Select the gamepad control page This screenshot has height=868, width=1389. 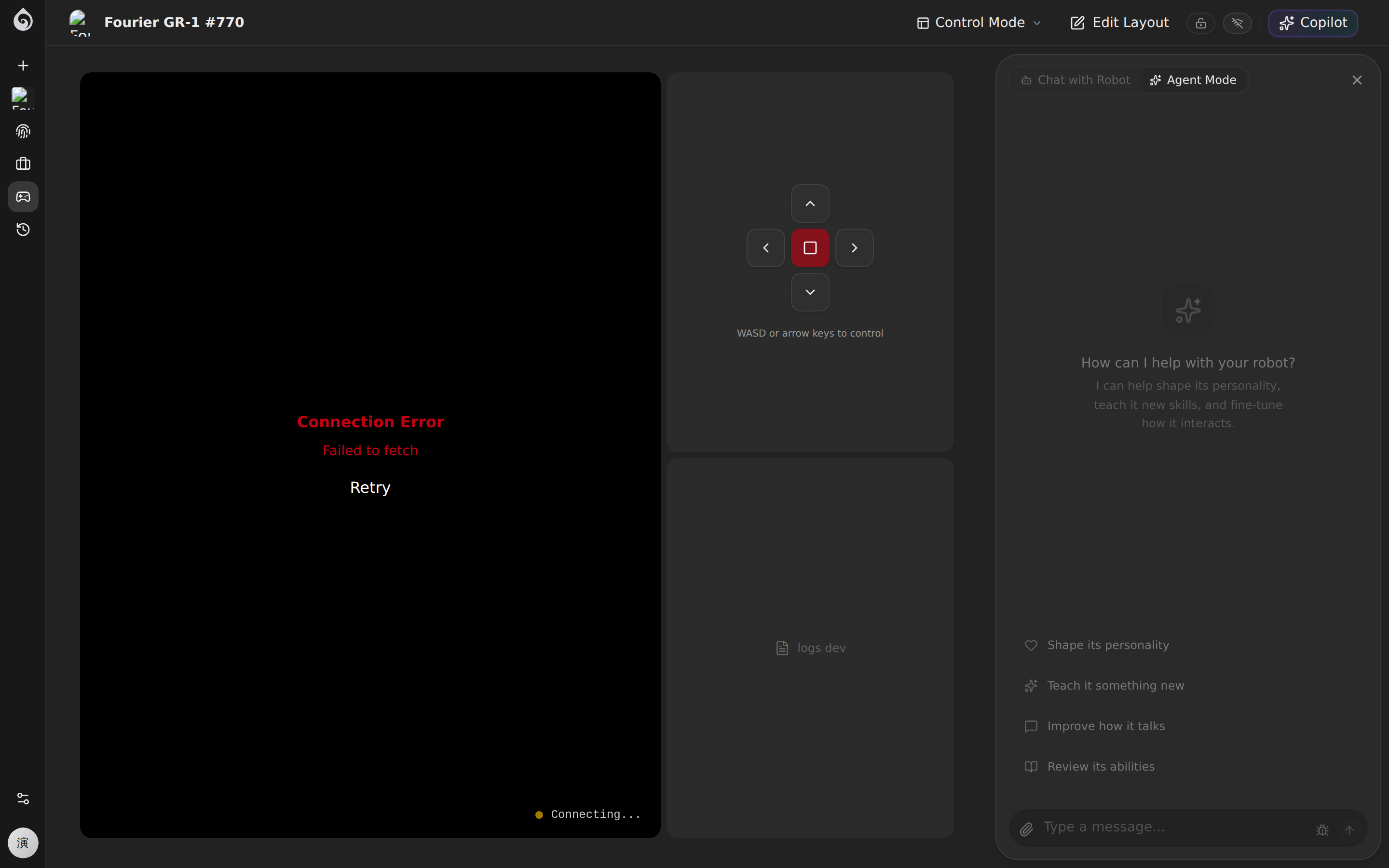coord(23,197)
